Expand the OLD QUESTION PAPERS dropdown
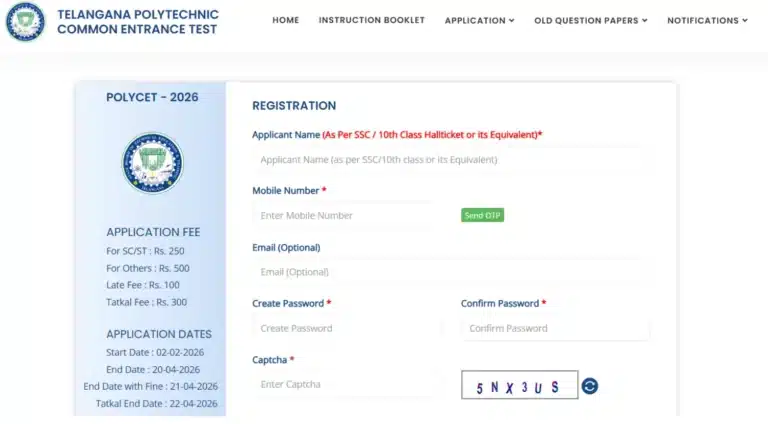The height and width of the screenshot is (424, 768). pyautogui.click(x=591, y=21)
